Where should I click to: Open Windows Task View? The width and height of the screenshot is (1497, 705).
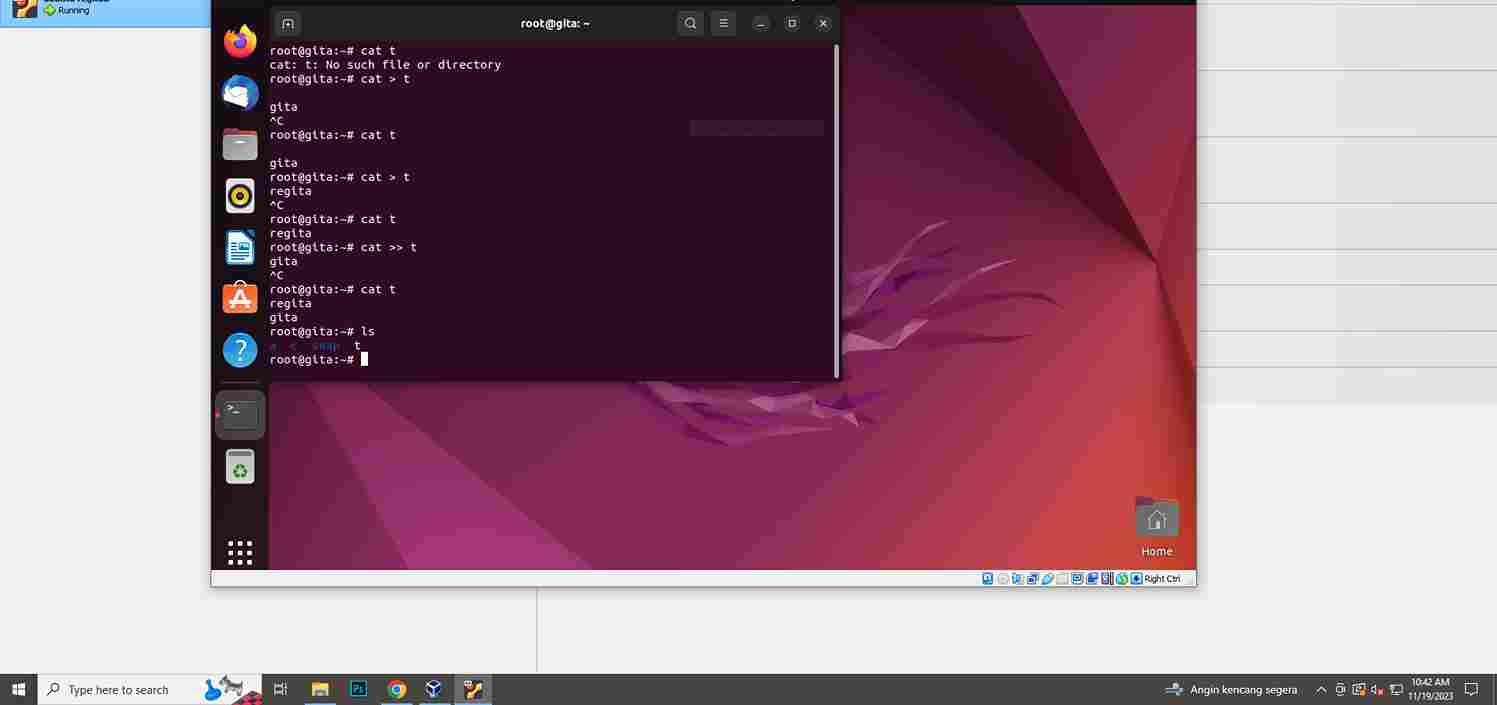tap(281, 689)
